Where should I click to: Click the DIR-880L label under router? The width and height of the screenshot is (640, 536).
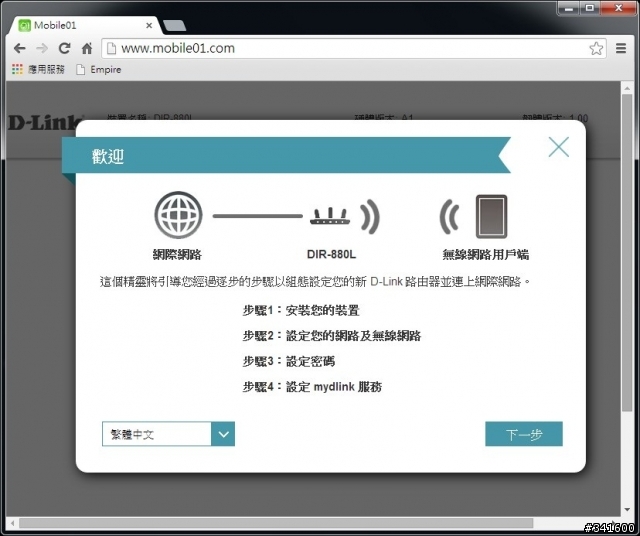(331, 254)
